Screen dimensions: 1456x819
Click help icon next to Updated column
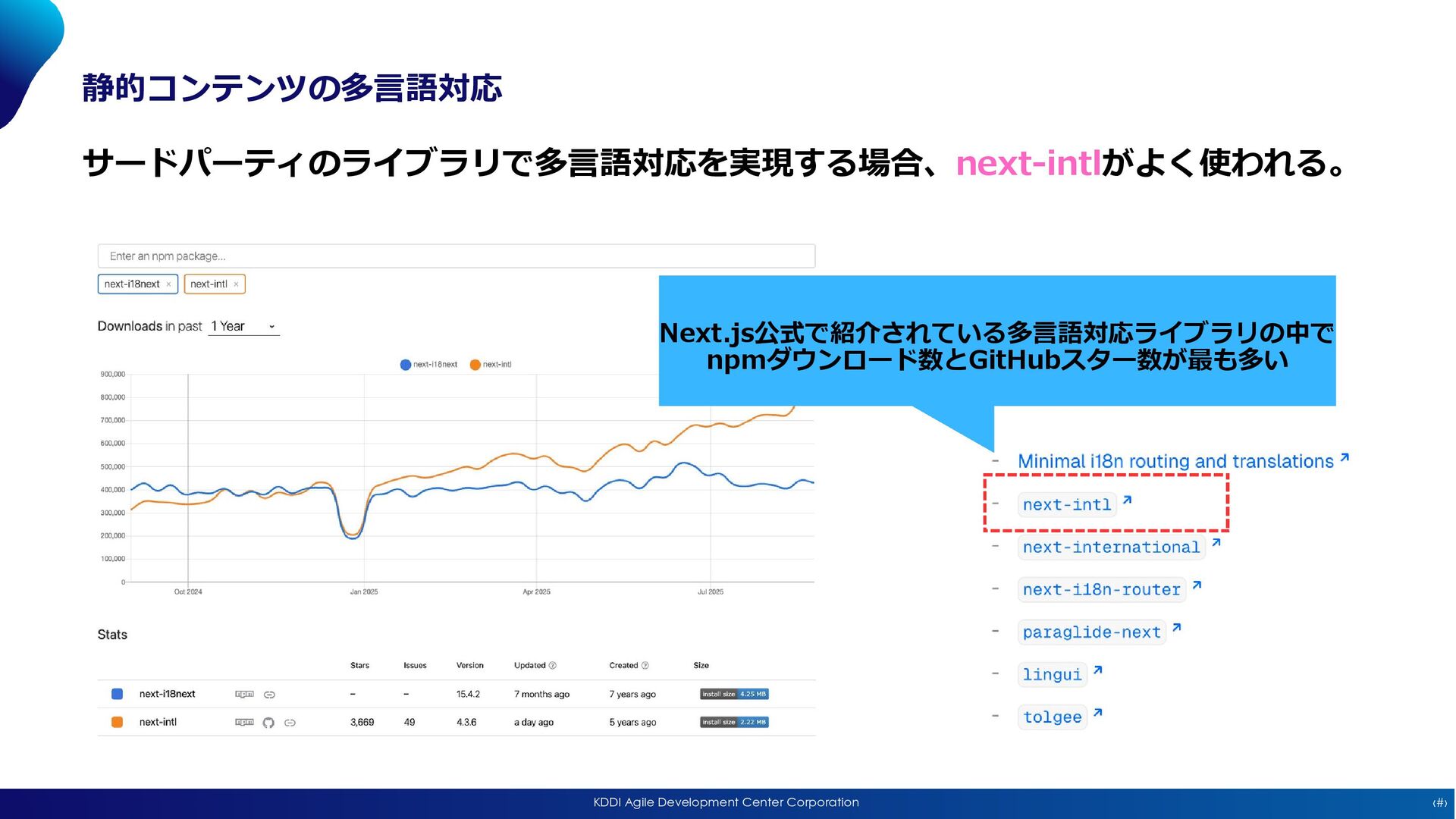click(553, 666)
